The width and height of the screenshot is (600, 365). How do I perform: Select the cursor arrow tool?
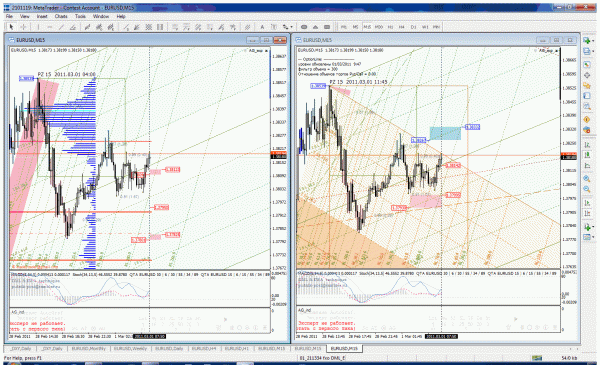11,27
